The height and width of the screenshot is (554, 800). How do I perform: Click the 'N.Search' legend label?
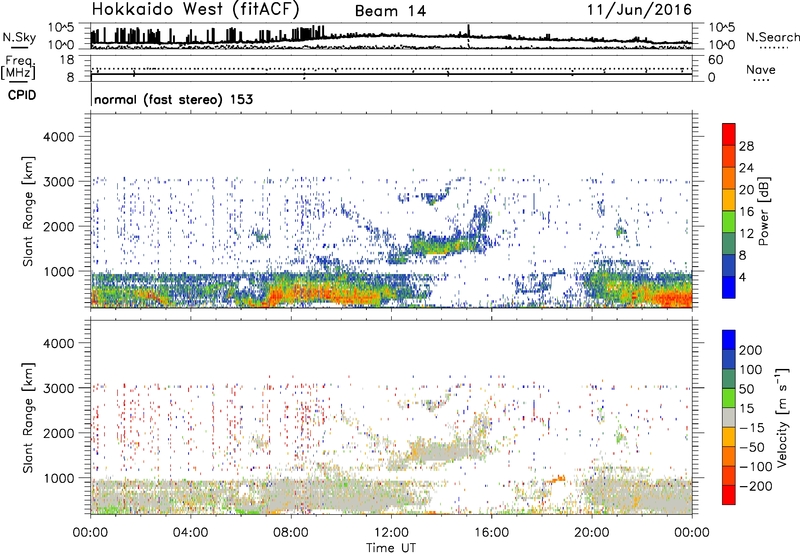point(772,37)
